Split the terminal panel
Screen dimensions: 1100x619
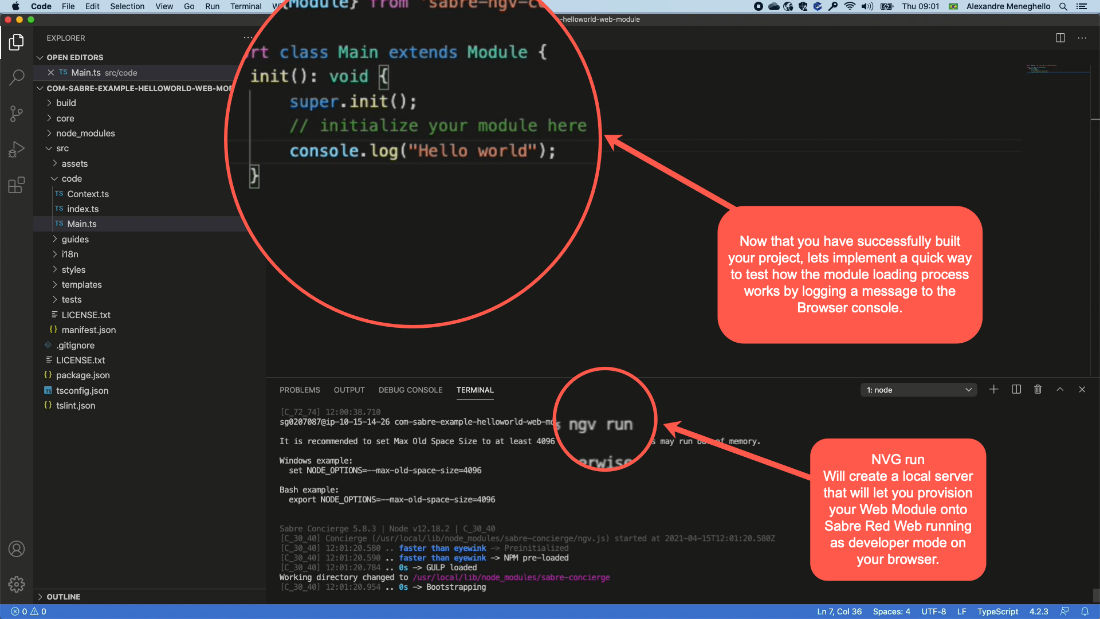click(x=1016, y=390)
